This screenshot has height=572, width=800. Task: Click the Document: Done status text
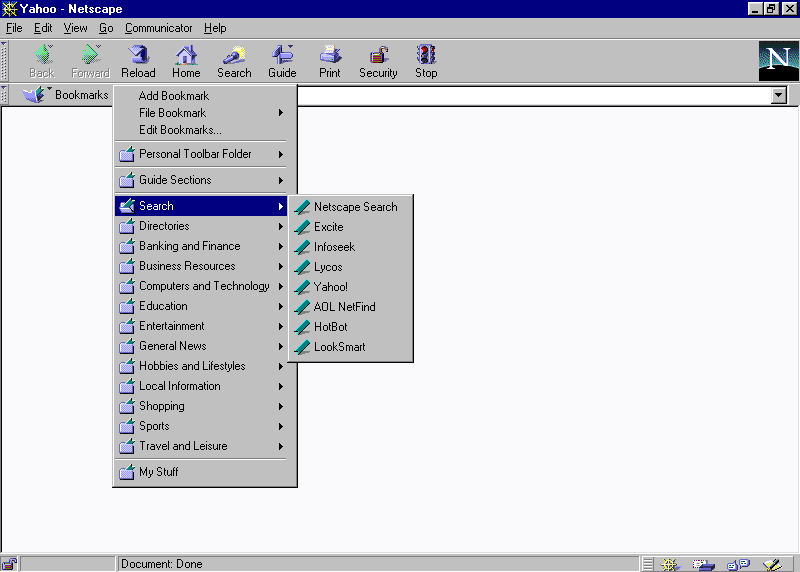tap(162, 564)
